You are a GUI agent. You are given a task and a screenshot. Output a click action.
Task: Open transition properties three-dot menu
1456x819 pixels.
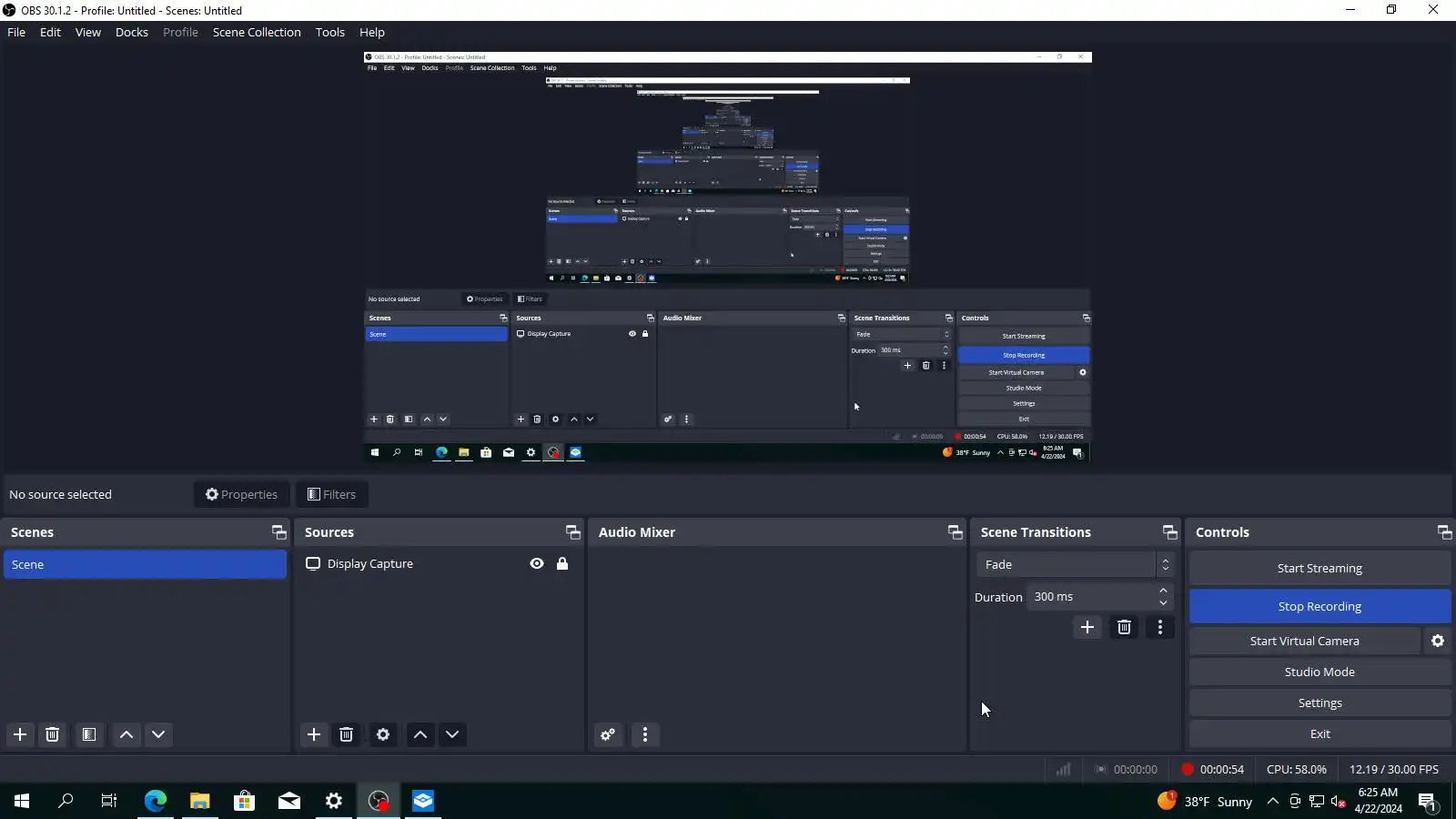[x=1160, y=627]
